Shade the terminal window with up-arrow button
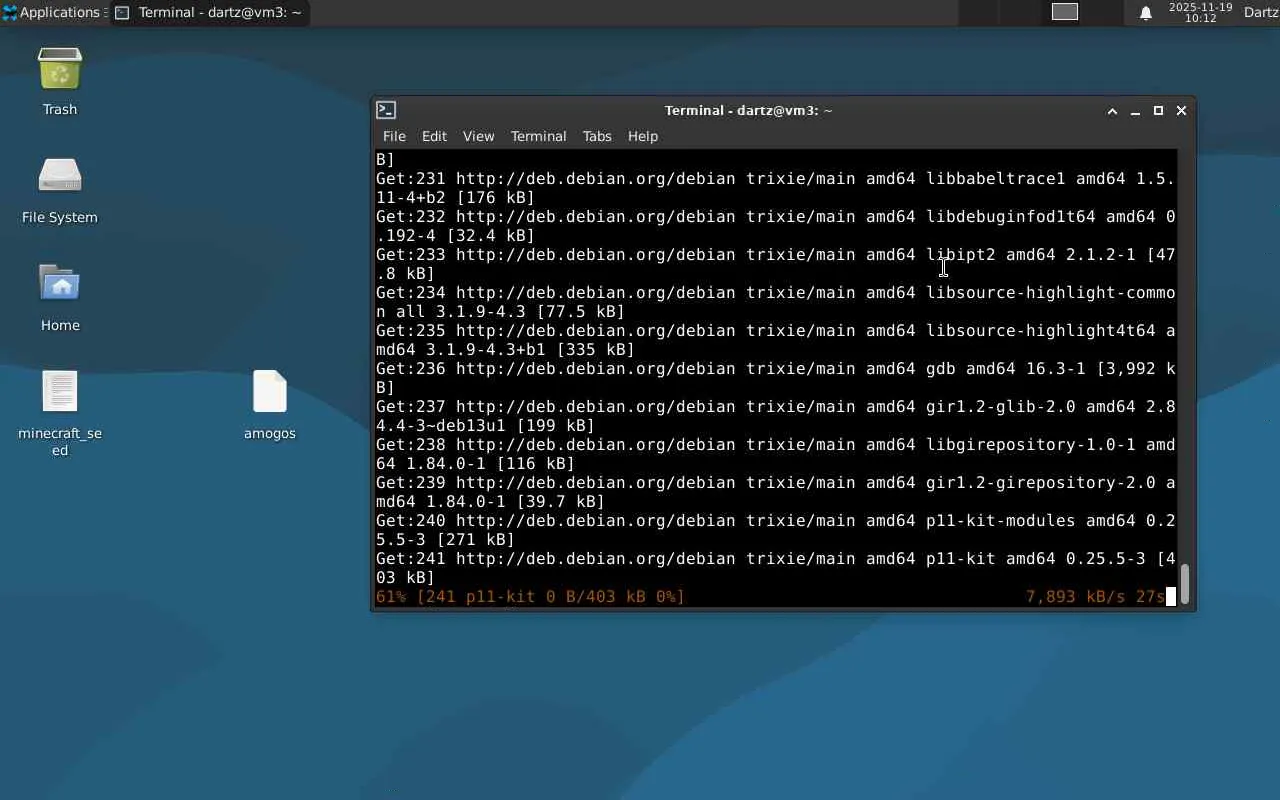This screenshot has width=1280, height=800. point(1112,110)
